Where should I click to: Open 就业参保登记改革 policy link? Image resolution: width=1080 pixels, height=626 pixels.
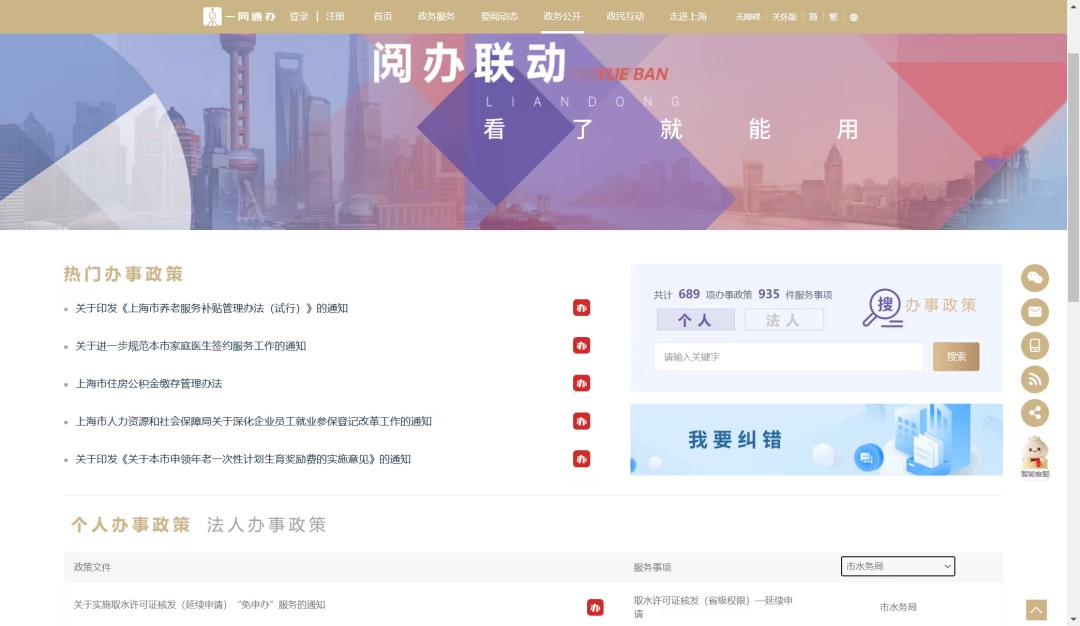point(253,421)
